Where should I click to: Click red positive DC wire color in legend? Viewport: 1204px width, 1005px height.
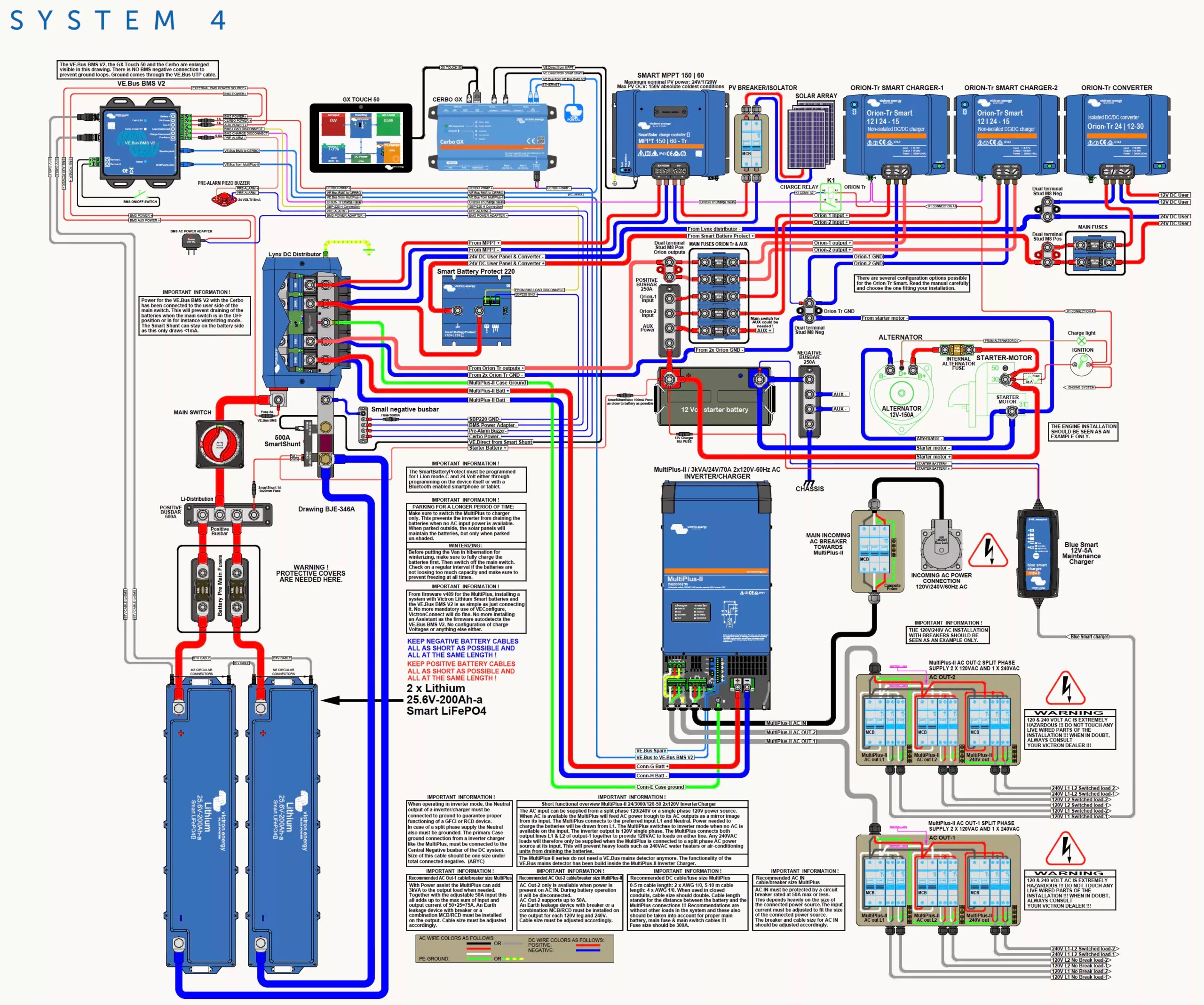point(588,945)
